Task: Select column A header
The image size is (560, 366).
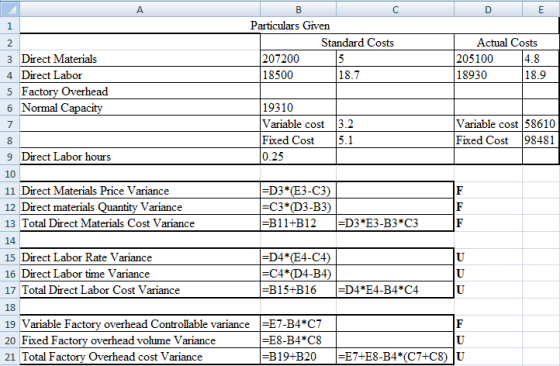Action: click(140, 9)
